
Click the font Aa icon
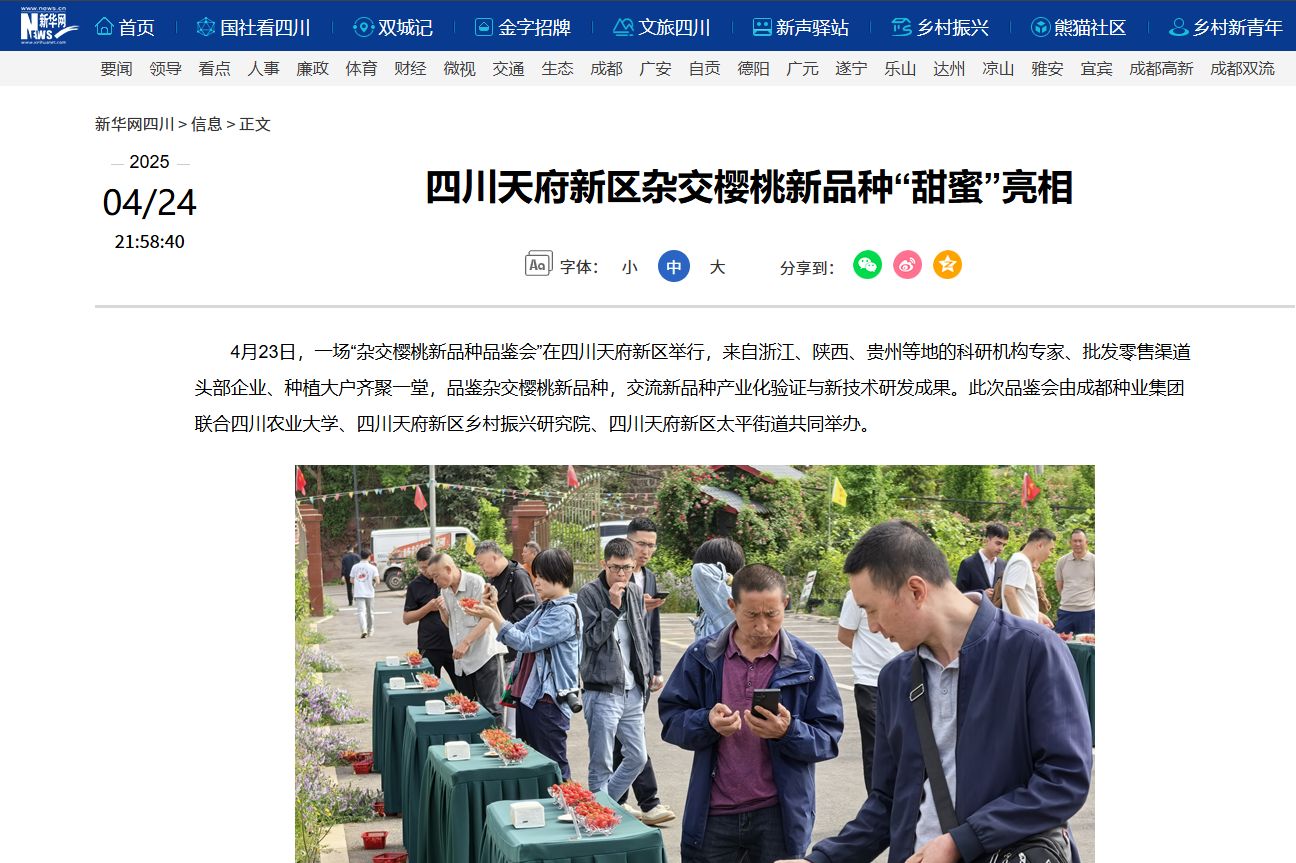[x=538, y=264]
